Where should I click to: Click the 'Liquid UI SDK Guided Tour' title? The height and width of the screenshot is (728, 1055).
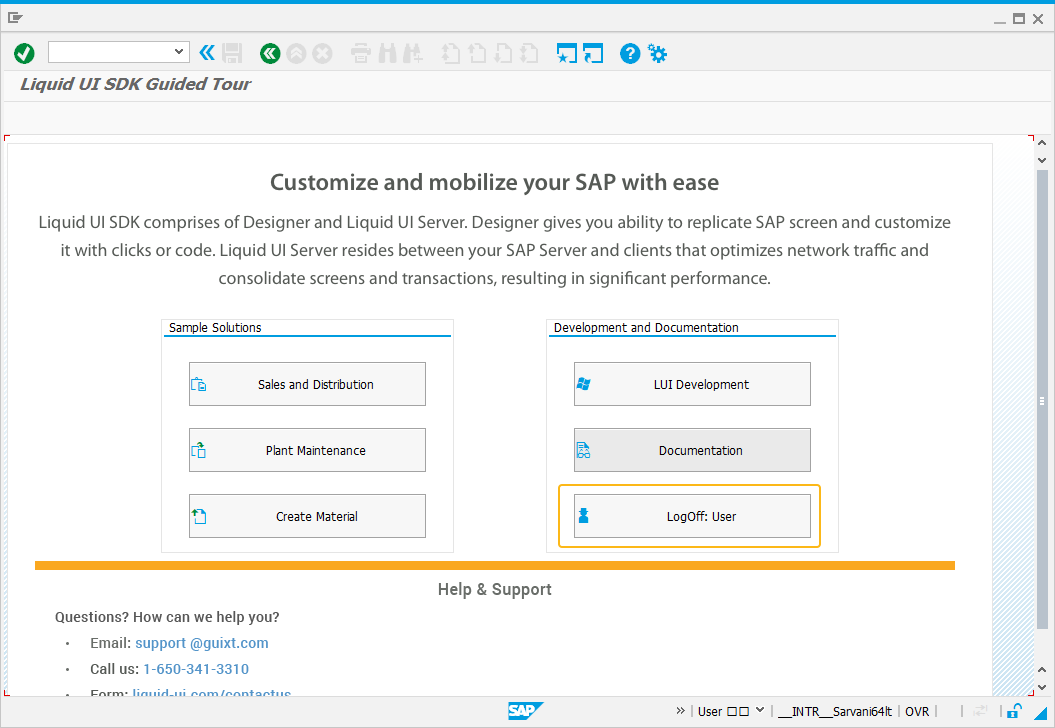[135, 84]
